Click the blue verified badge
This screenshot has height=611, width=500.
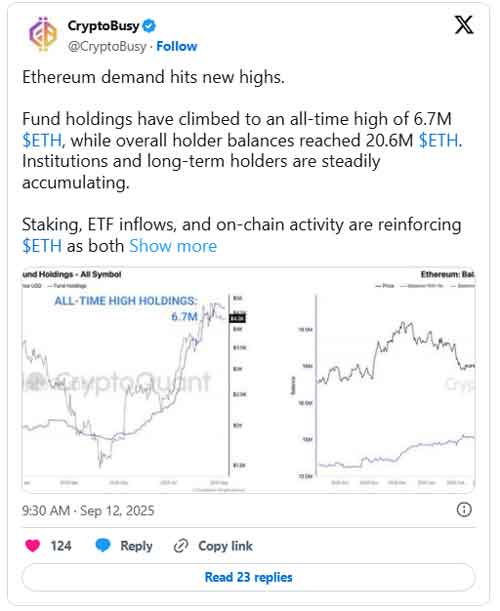[x=149, y=26]
